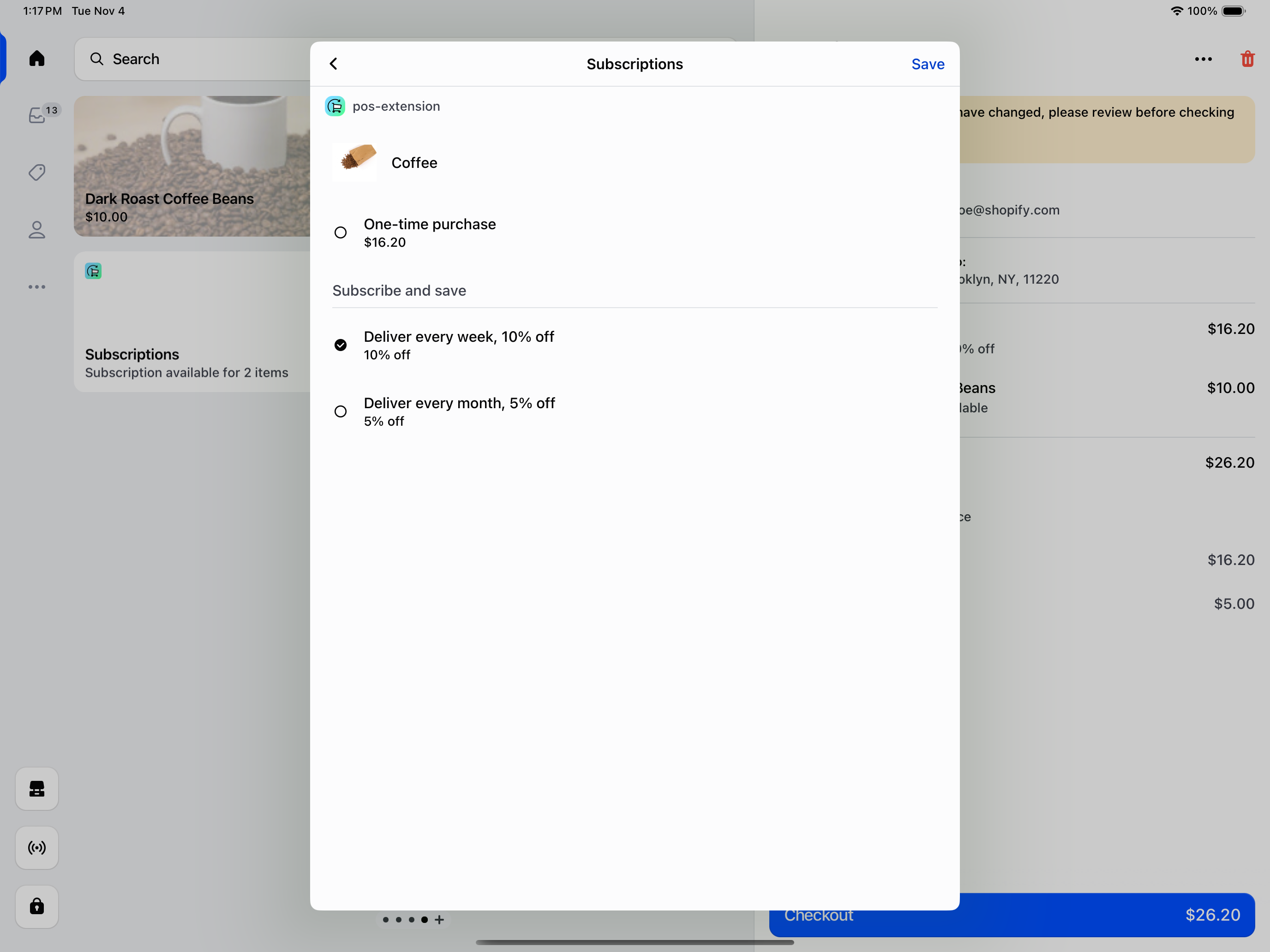Click the Coffee product name
The width and height of the screenshot is (1270, 952).
point(414,162)
